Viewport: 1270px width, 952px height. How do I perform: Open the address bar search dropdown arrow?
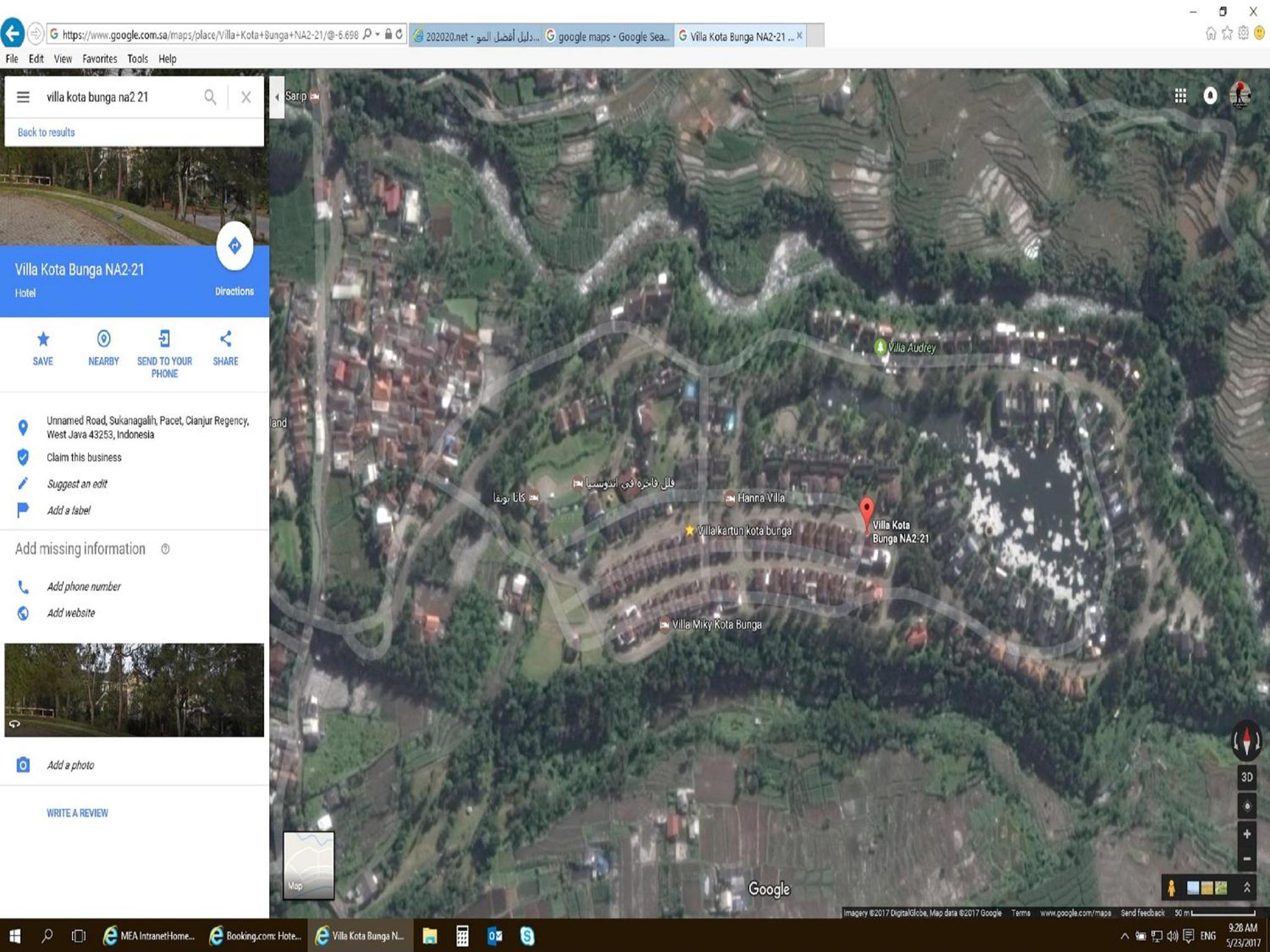click(x=377, y=34)
